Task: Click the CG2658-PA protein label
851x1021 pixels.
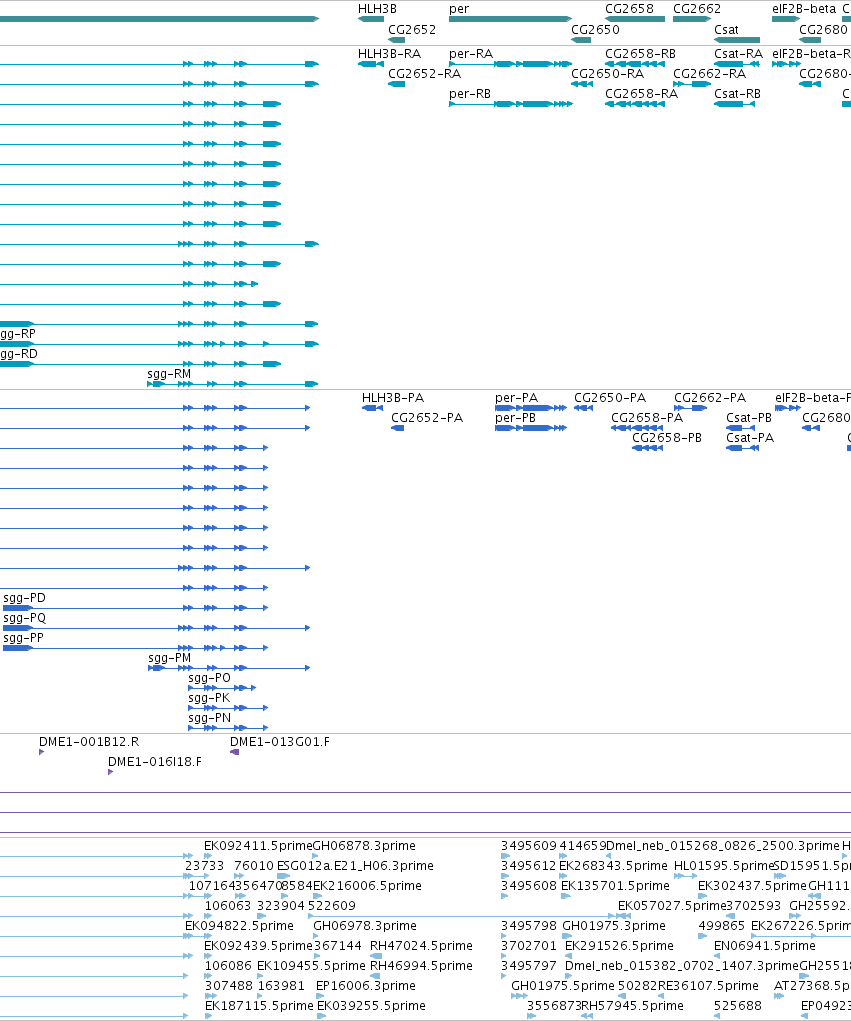Action: [x=647, y=417]
